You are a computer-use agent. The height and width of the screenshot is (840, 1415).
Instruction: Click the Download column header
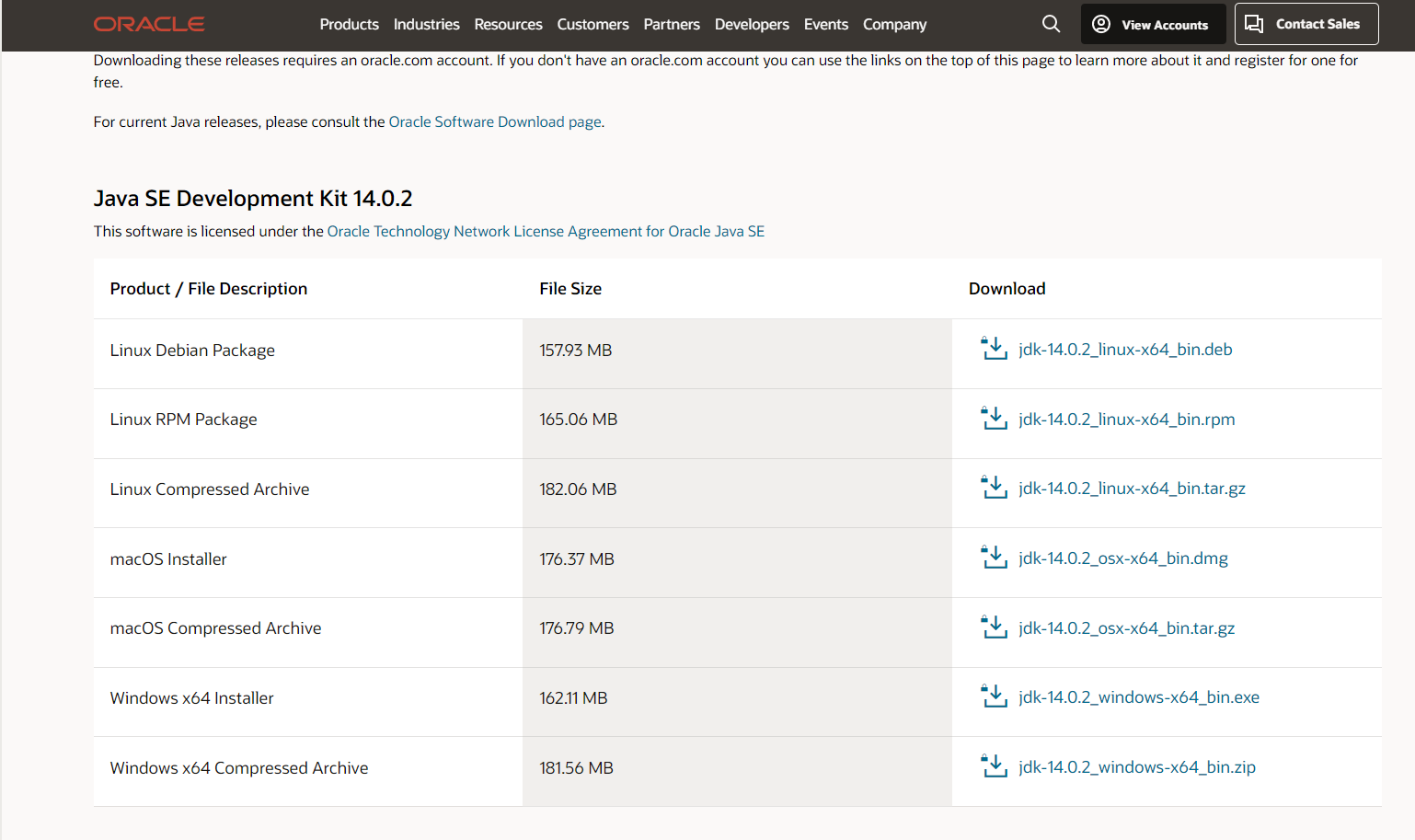coord(1007,289)
